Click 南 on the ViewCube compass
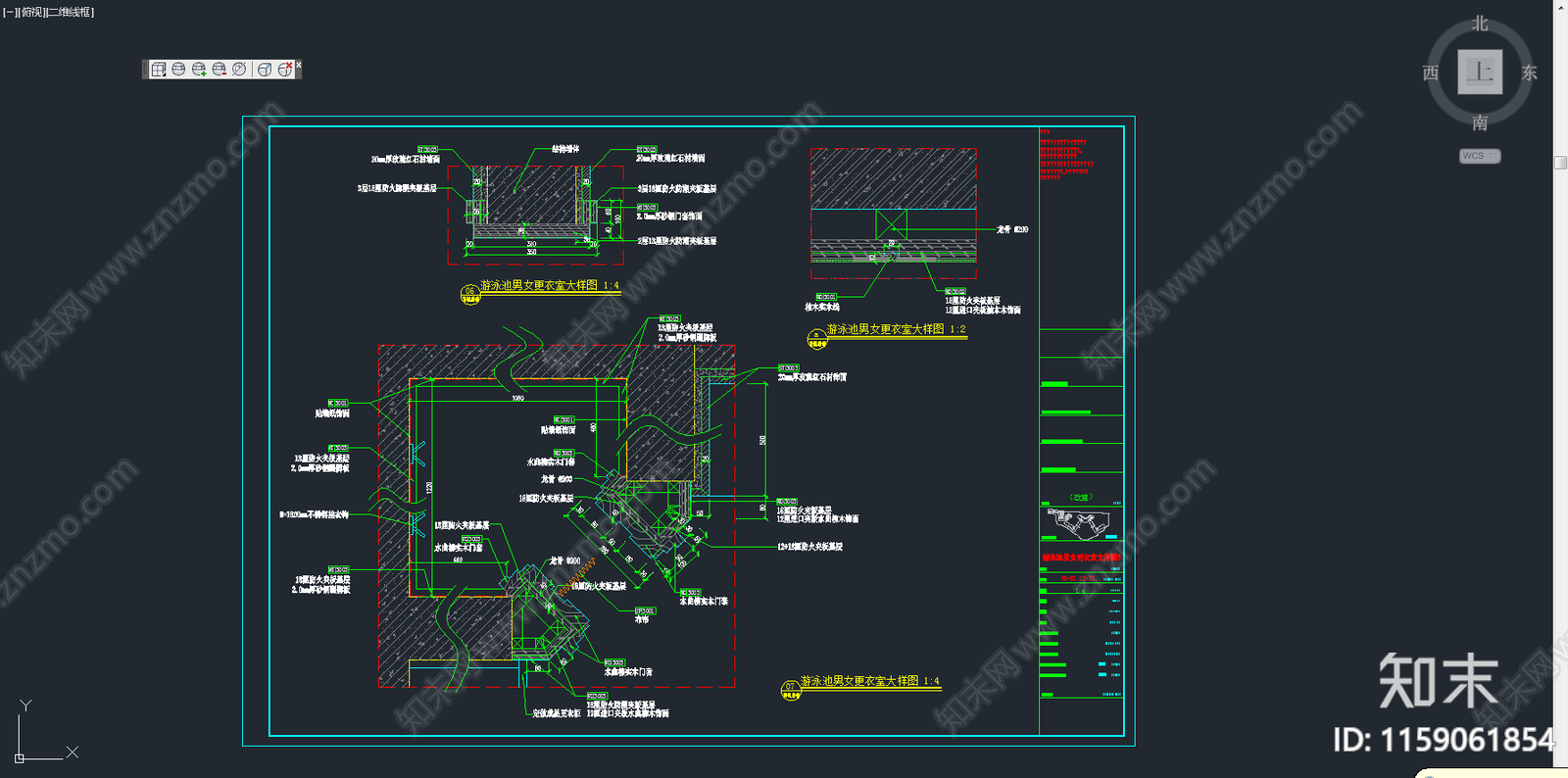 [x=1480, y=122]
